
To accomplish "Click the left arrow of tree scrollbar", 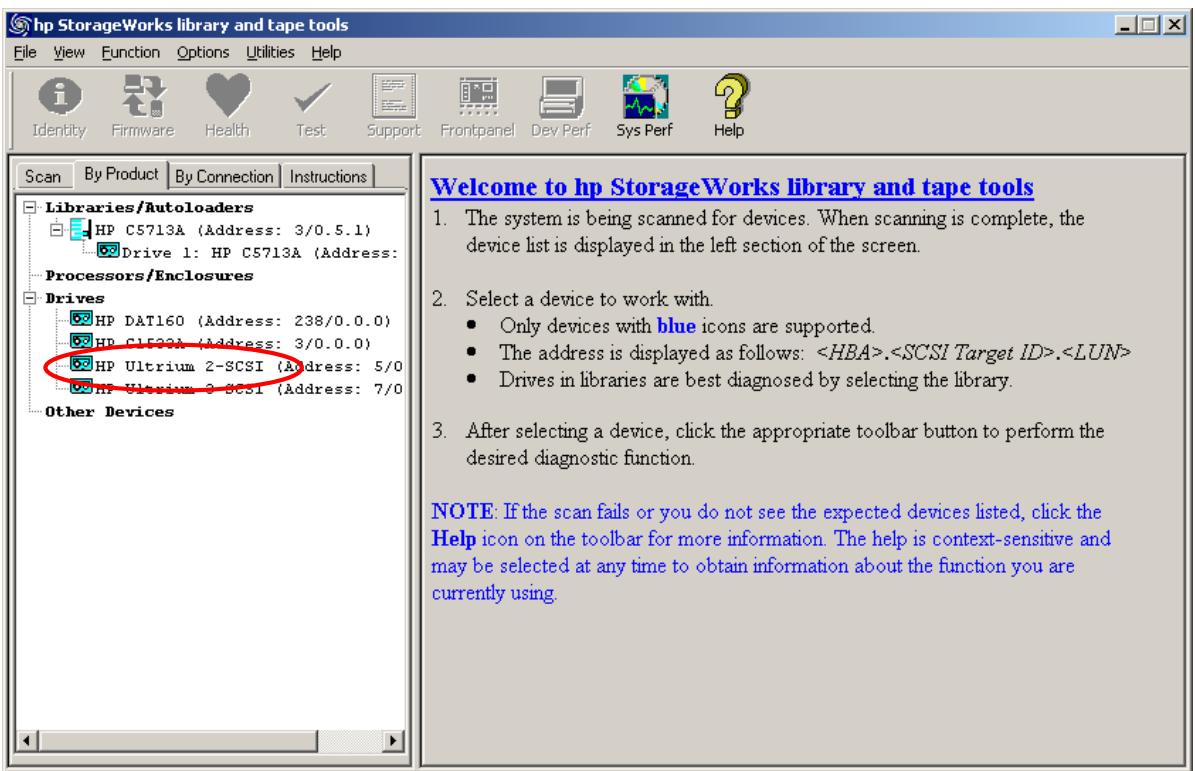I will click(x=27, y=740).
